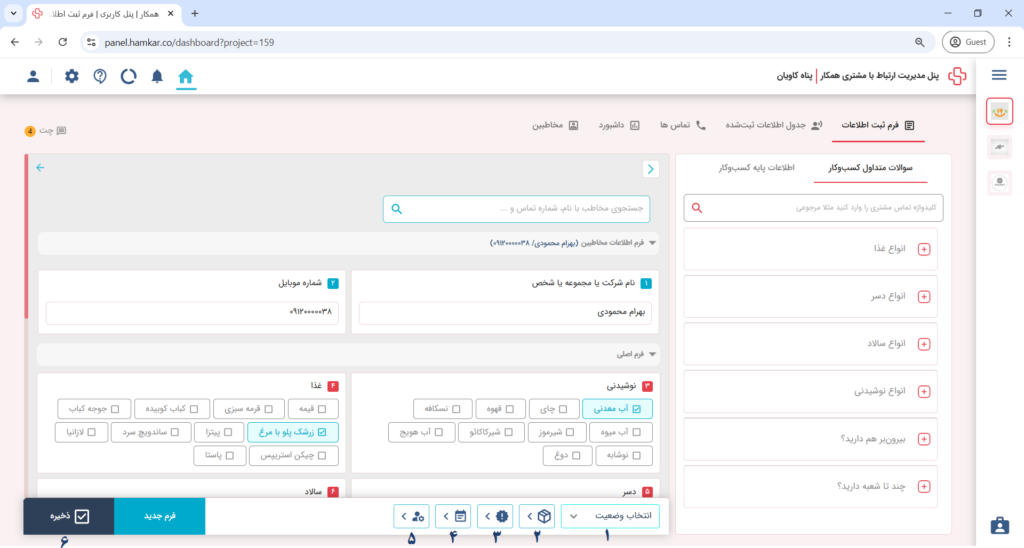
Task: Select the second project thumbnail in sidebar
Action: click(x=999, y=148)
